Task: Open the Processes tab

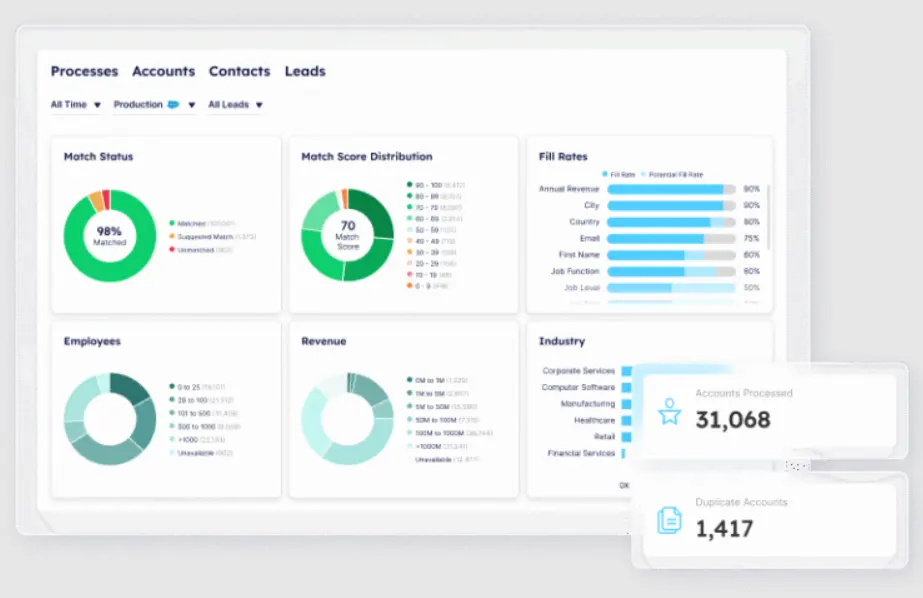Action: pyautogui.click(x=84, y=71)
